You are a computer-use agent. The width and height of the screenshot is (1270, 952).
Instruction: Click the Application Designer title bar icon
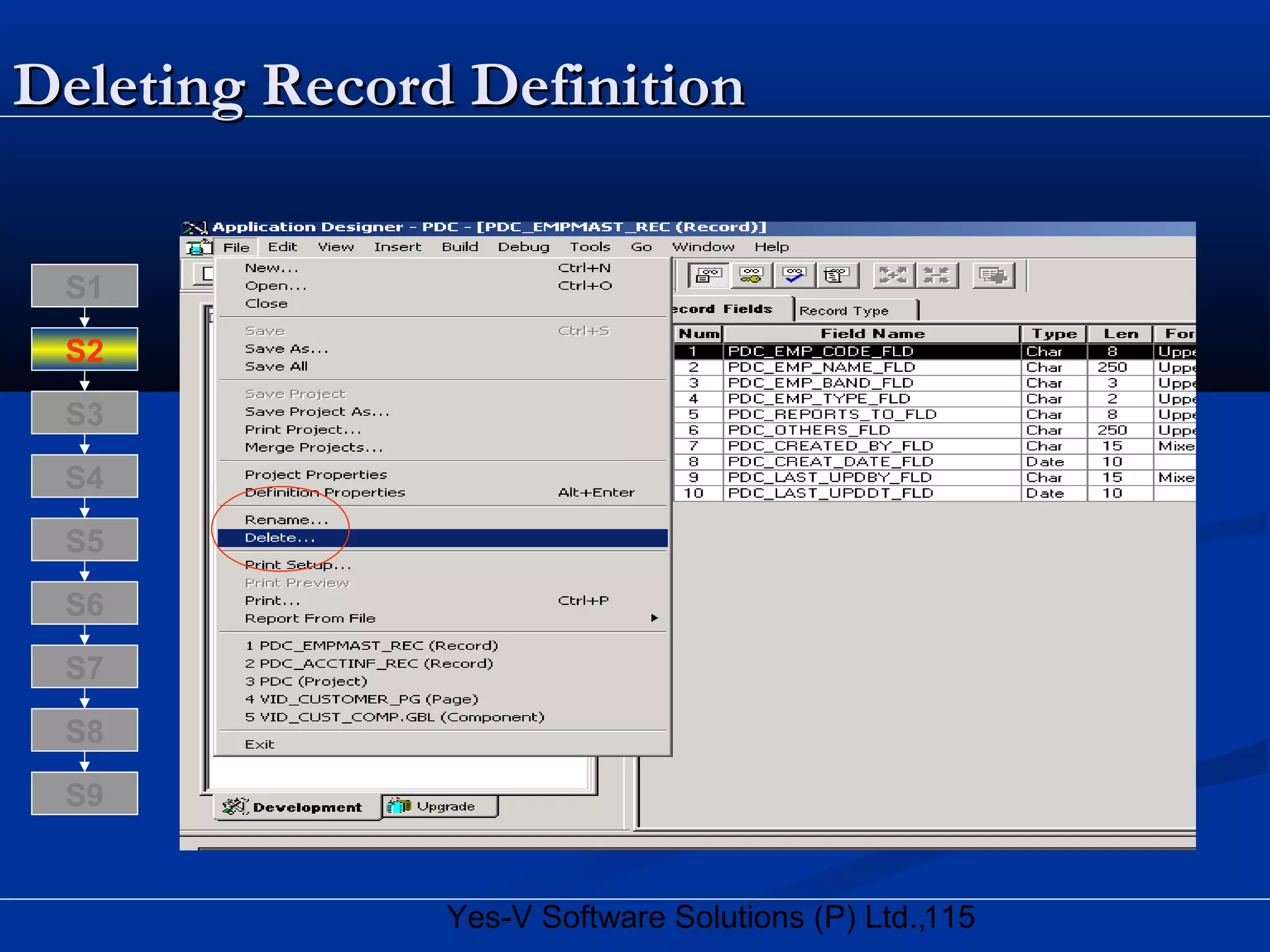(195, 227)
